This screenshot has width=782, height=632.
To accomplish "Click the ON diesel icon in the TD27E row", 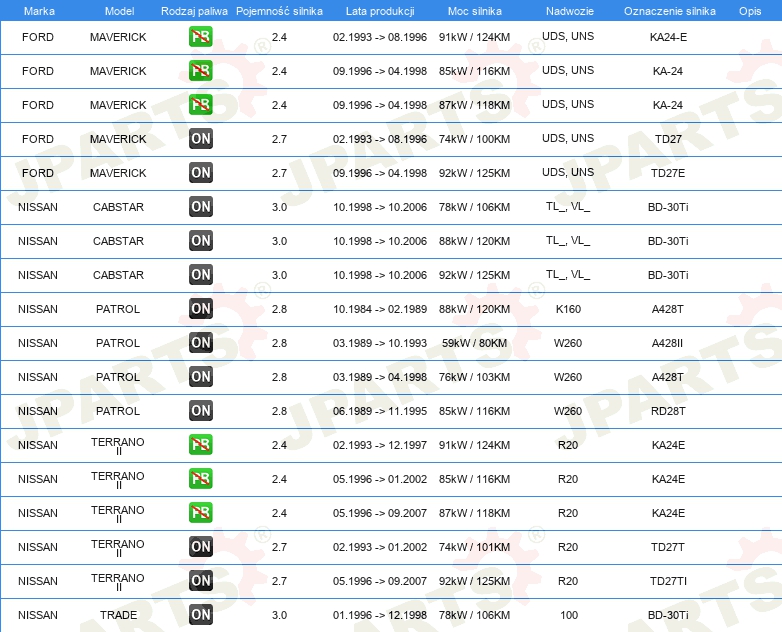I will pyautogui.click(x=200, y=173).
